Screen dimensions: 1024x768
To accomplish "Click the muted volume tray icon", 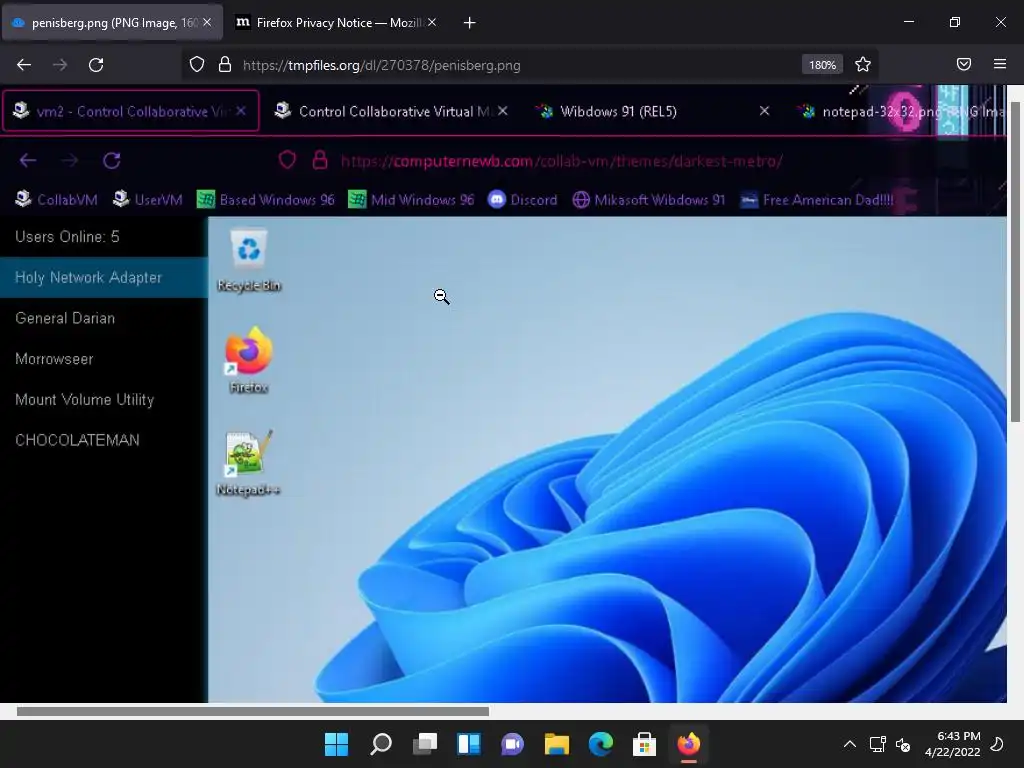I will (x=903, y=744).
